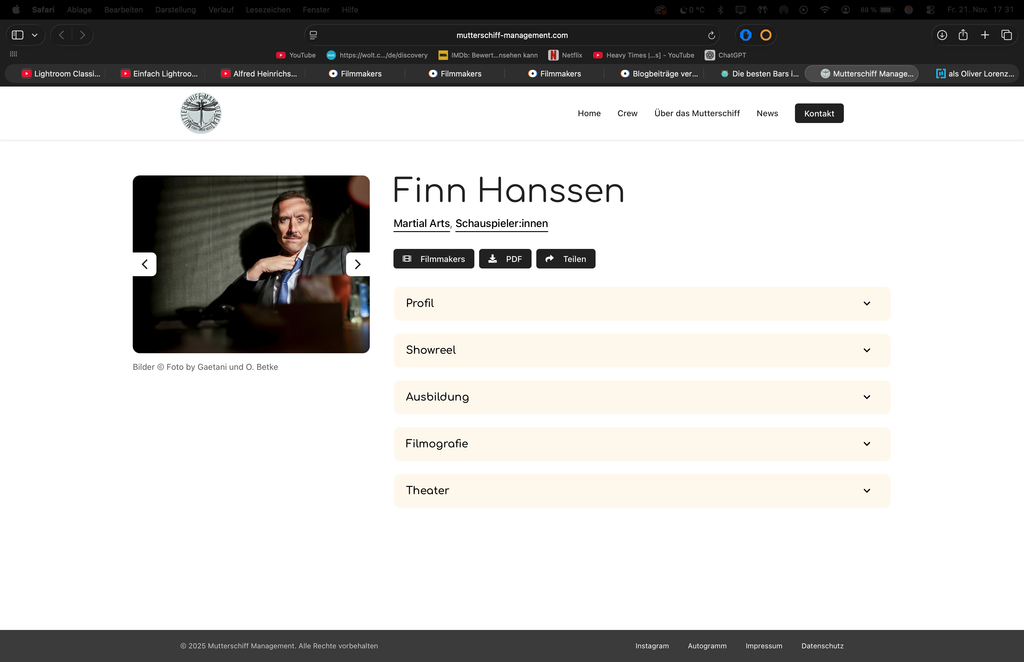Open the Crew navigation item

tap(627, 113)
